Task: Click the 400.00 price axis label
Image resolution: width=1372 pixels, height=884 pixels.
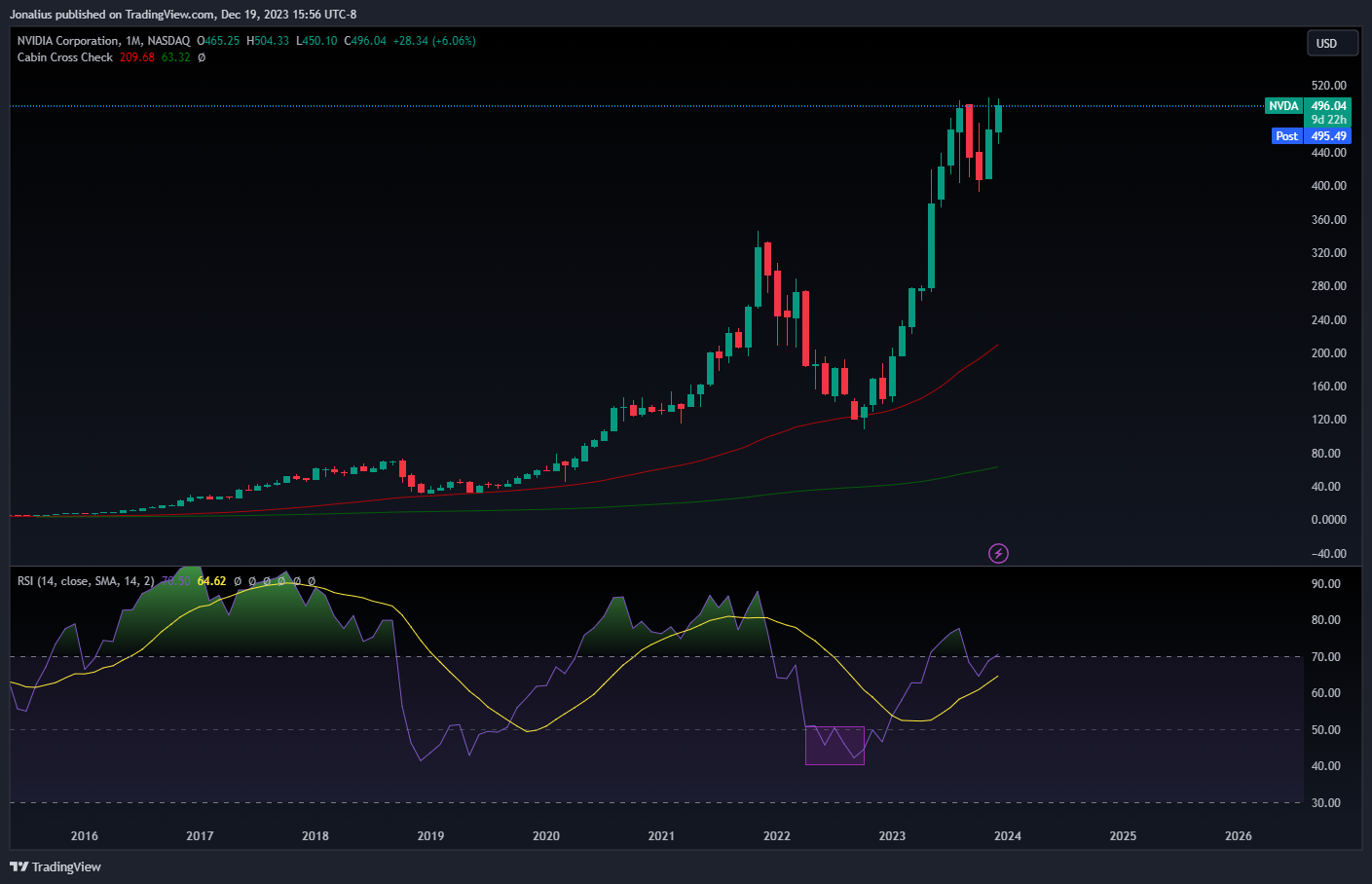Action: point(1328,186)
